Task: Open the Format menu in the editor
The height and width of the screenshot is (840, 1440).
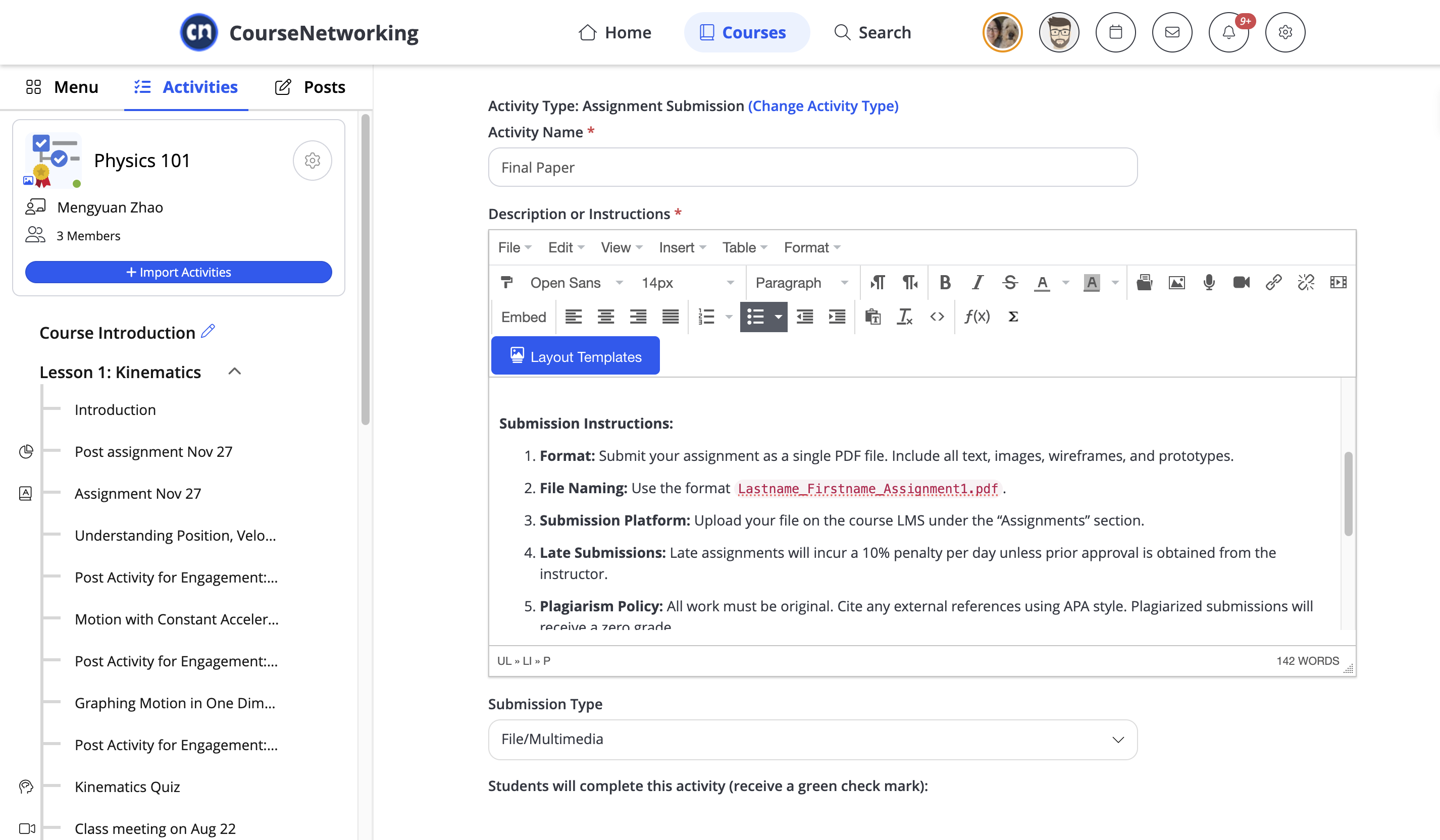Action: click(x=811, y=247)
